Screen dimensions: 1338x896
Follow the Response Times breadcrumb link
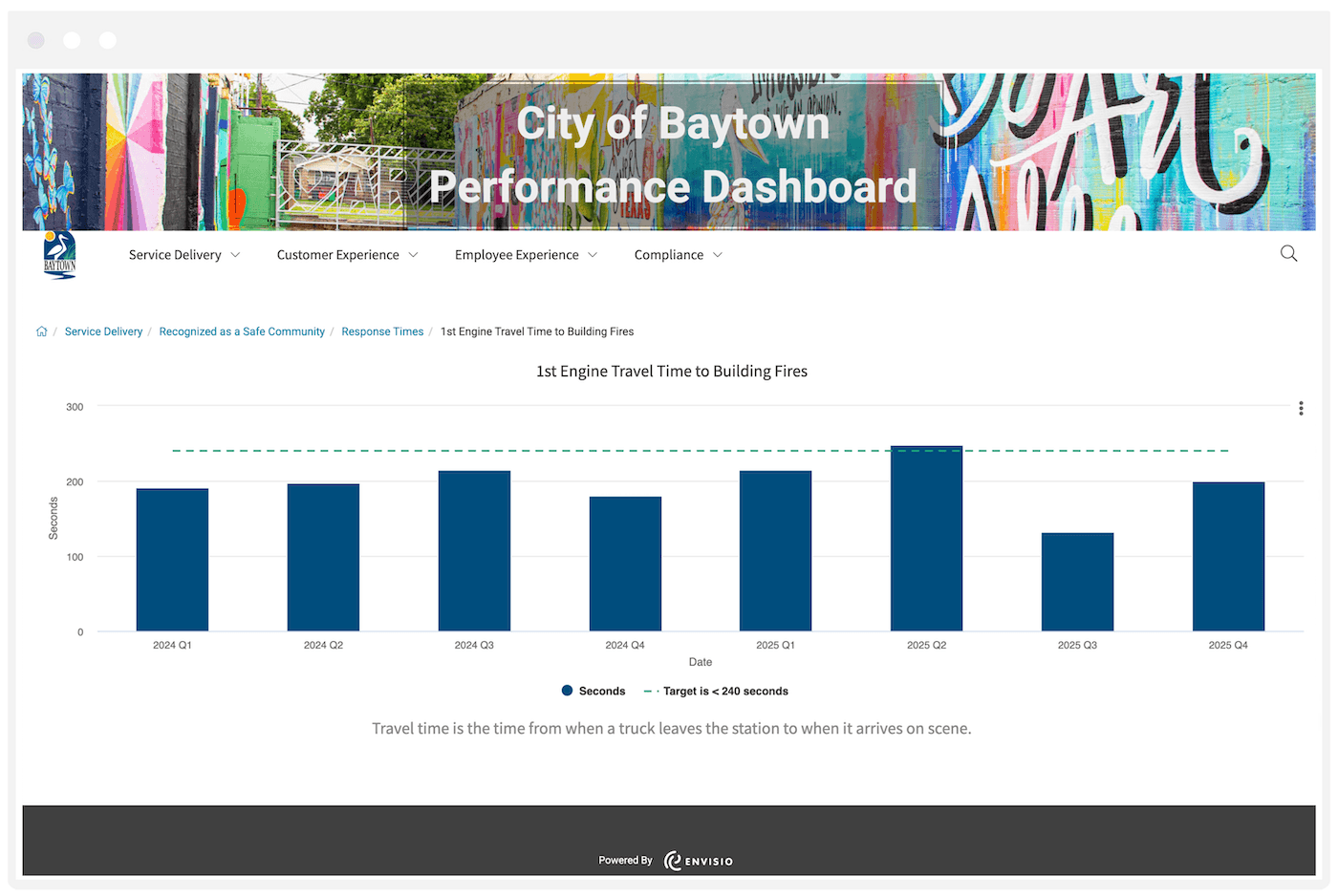[x=382, y=331]
